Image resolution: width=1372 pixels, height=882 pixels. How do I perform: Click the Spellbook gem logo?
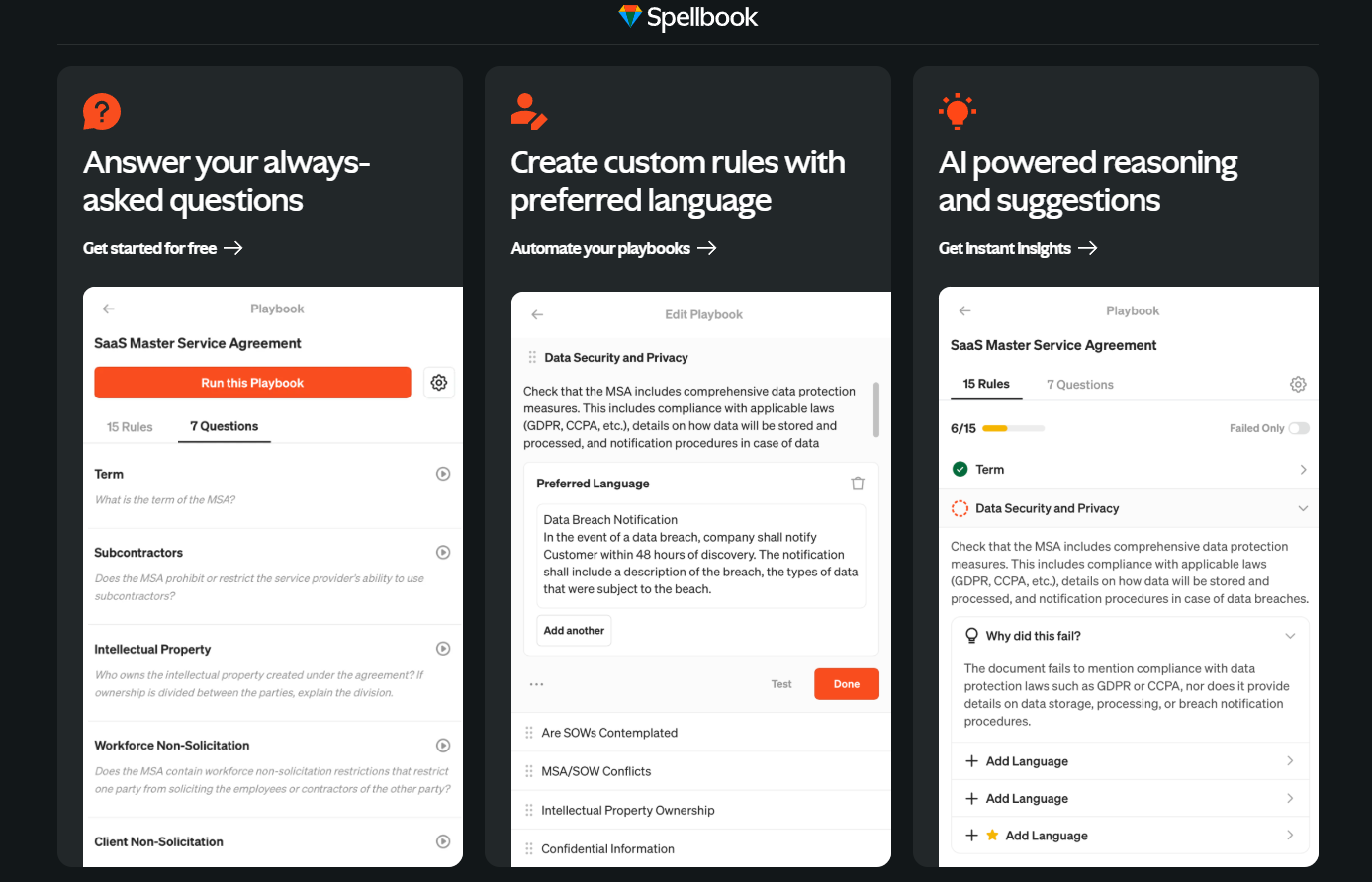tap(629, 16)
